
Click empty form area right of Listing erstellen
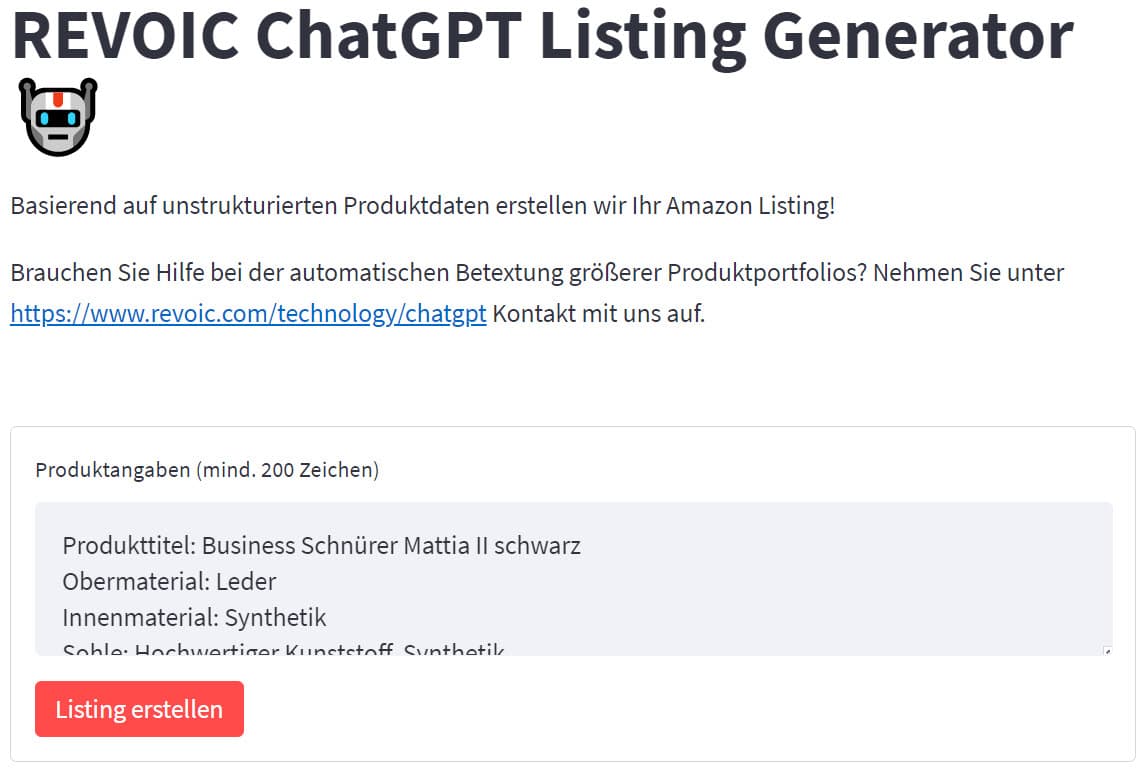679,709
